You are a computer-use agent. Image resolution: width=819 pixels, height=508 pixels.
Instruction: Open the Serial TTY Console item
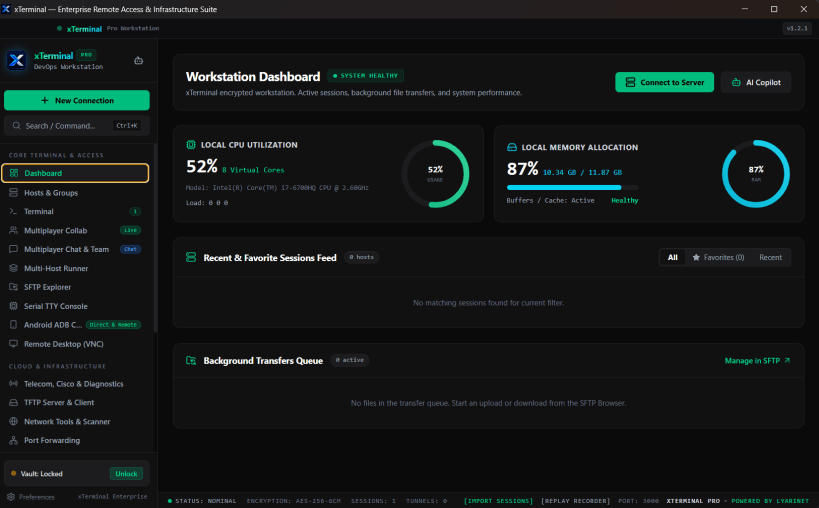point(75,306)
